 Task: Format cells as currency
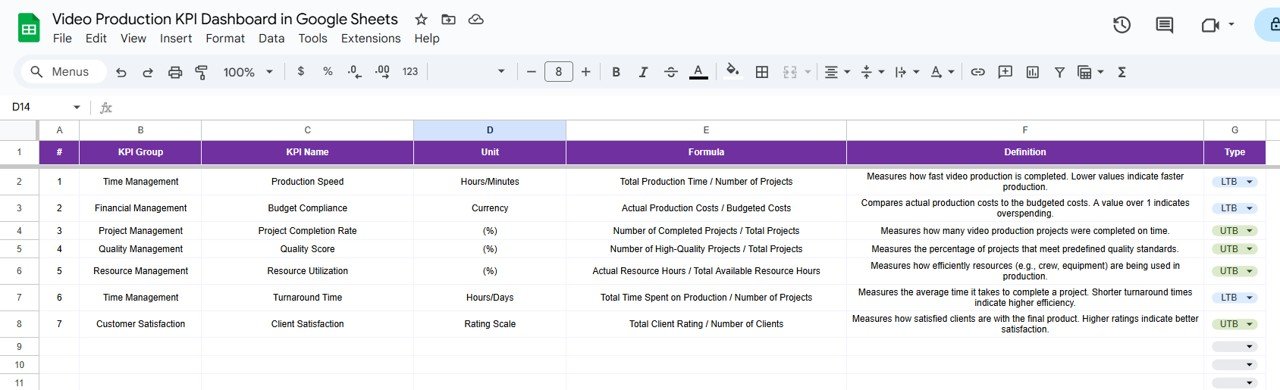click(x=301, y=72)
